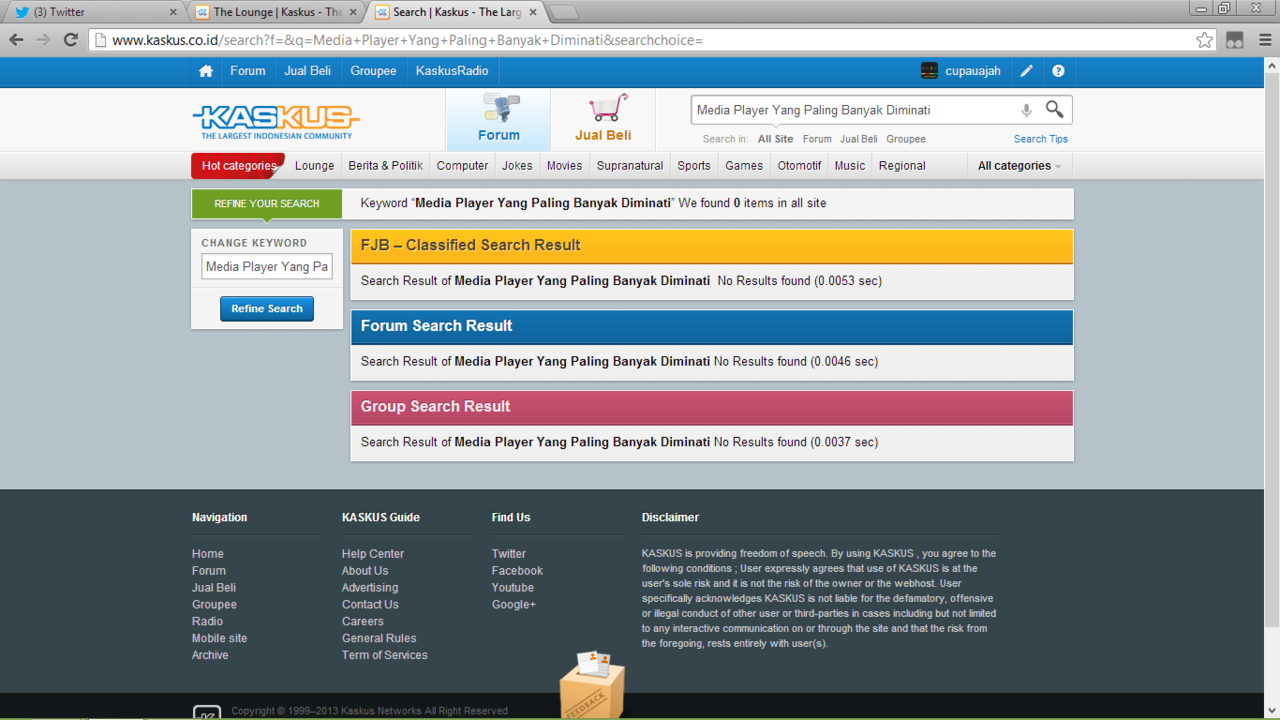This screenshot has width=1280, height=720.
Task: Click the feedback box icon
Action: [x=591, y=684]
